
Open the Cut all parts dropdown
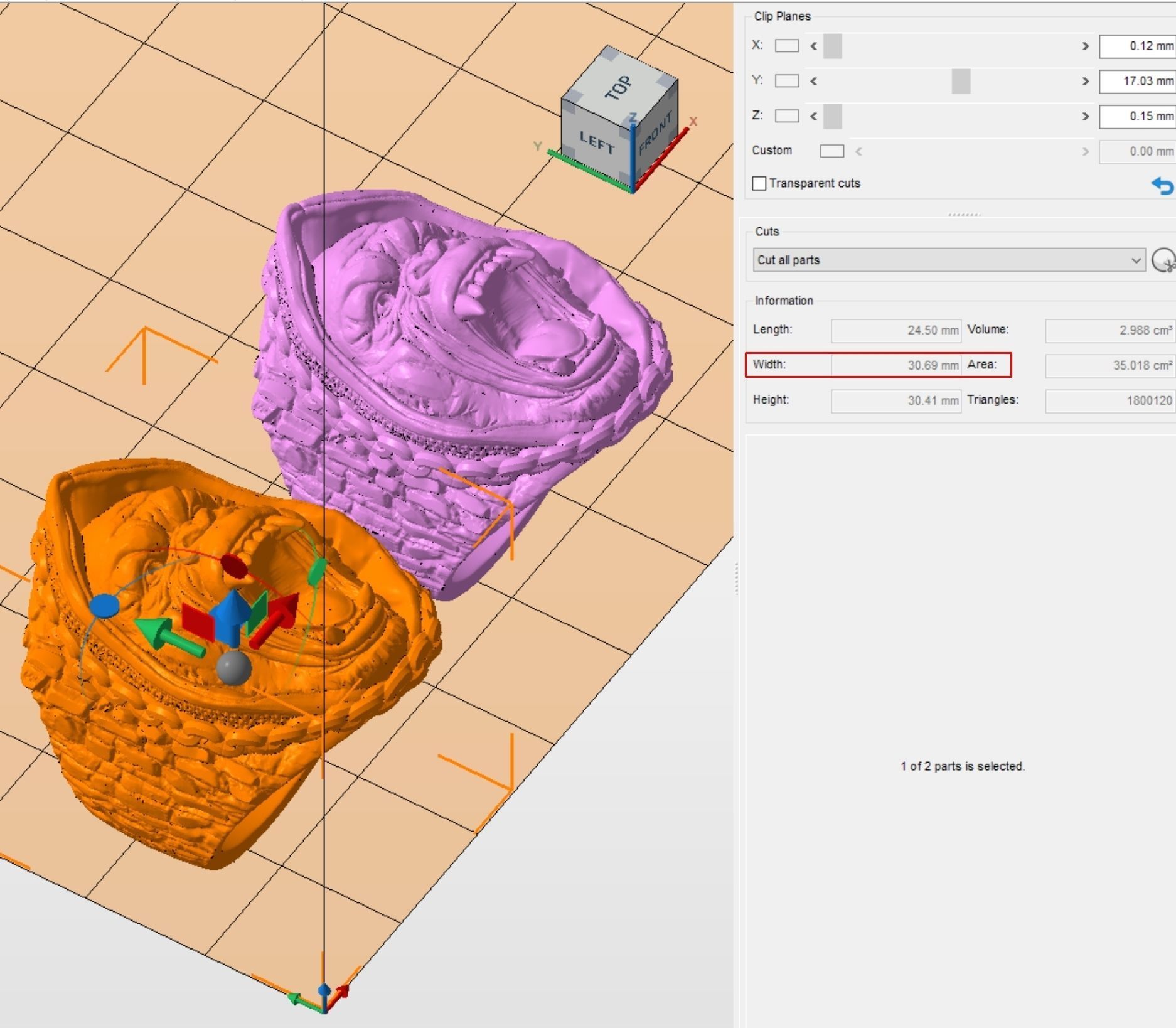pos(949,260)
